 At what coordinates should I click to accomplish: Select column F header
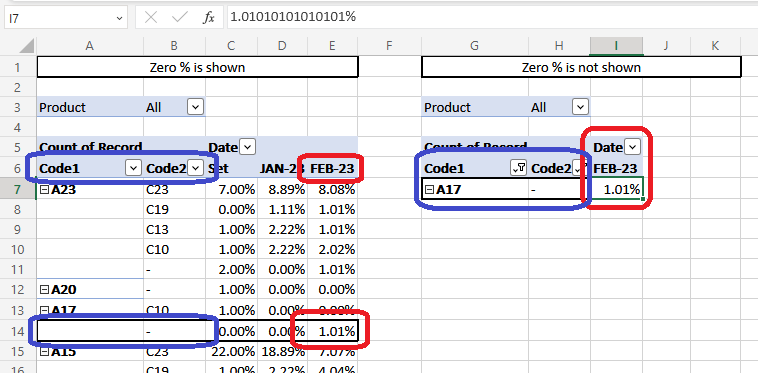point(389,46)
